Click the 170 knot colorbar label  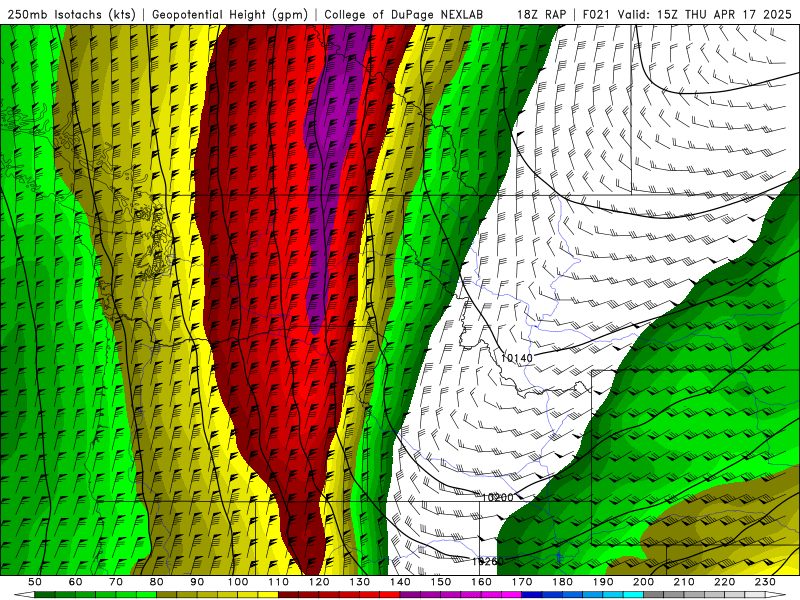522,582
